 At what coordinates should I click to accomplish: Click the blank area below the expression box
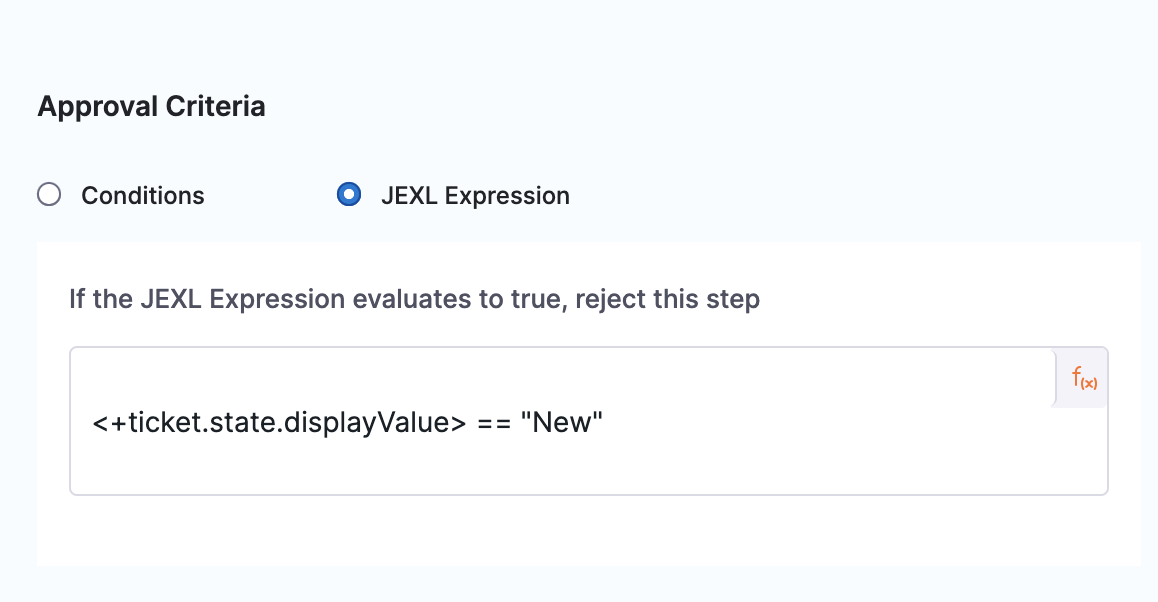click(x=588, y=530)
